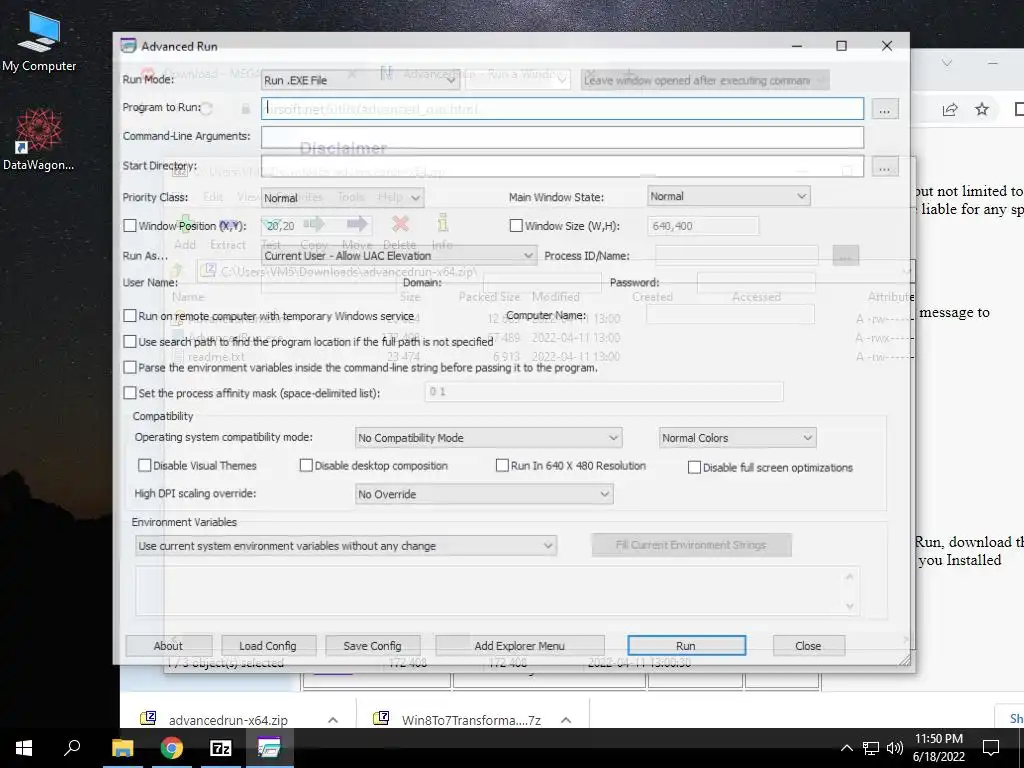Open the Run As dropdown
This screenshot has width=1024, height=768.
[399, 255]
